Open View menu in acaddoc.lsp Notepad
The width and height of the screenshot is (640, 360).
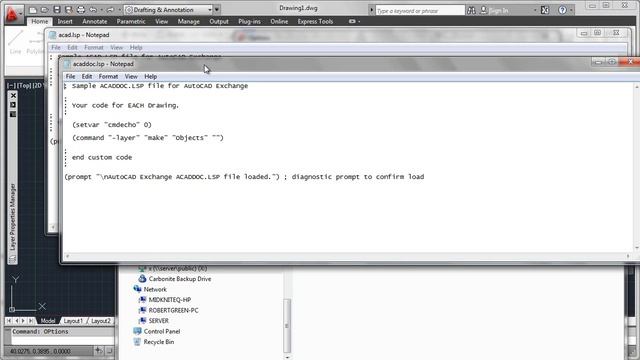(x=131, y=76)
